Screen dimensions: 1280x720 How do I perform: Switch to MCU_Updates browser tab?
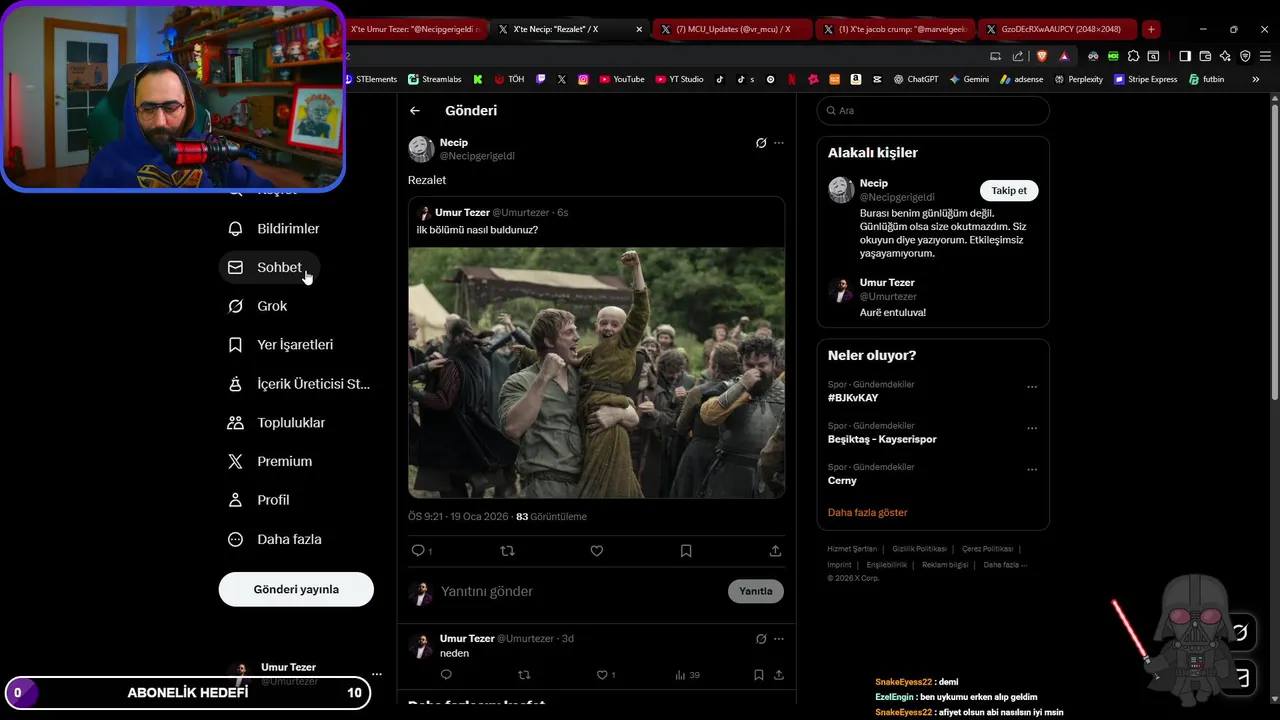pos(733,29)
